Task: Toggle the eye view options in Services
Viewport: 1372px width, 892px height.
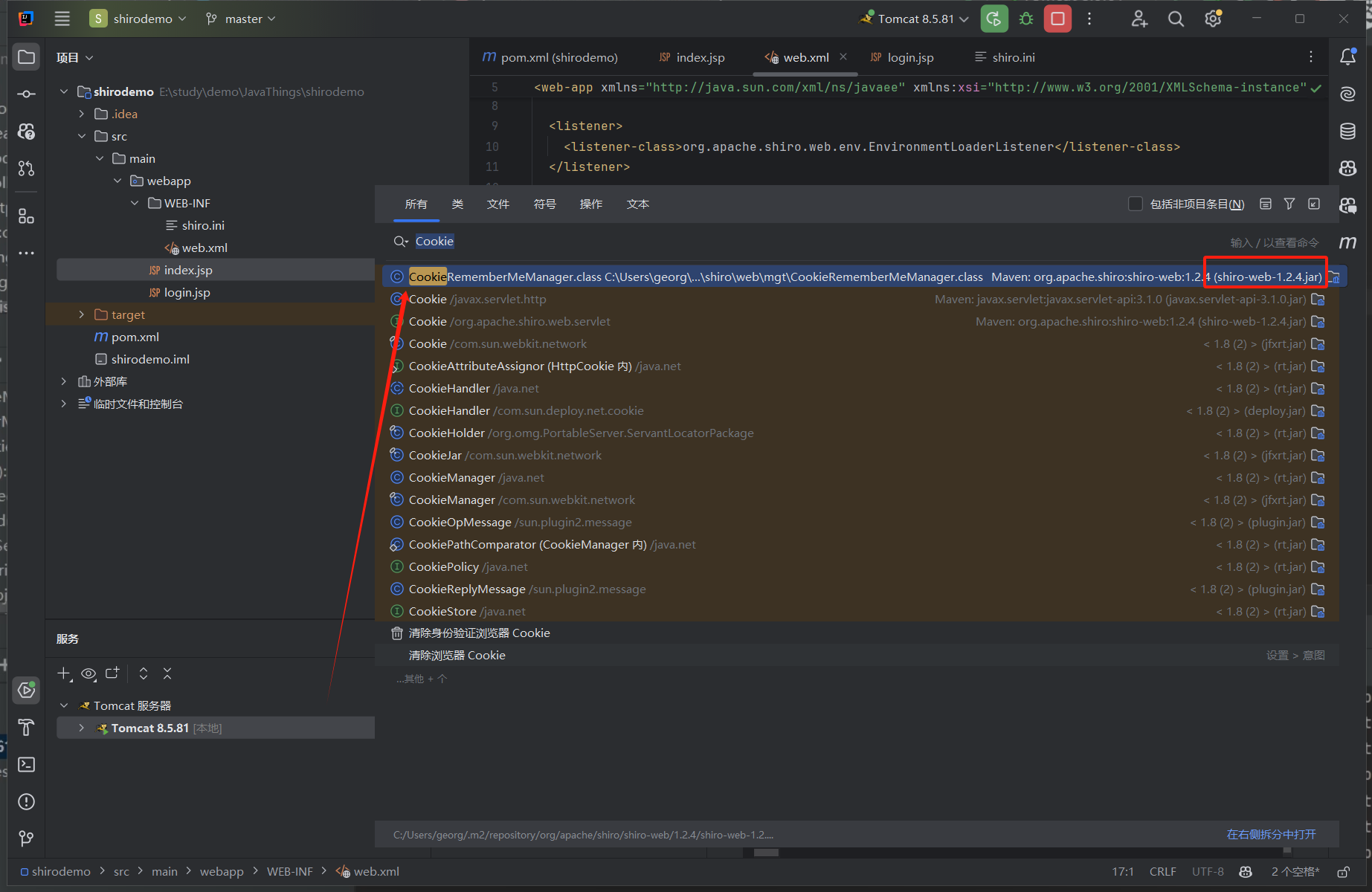Action: tap(88, 673)
